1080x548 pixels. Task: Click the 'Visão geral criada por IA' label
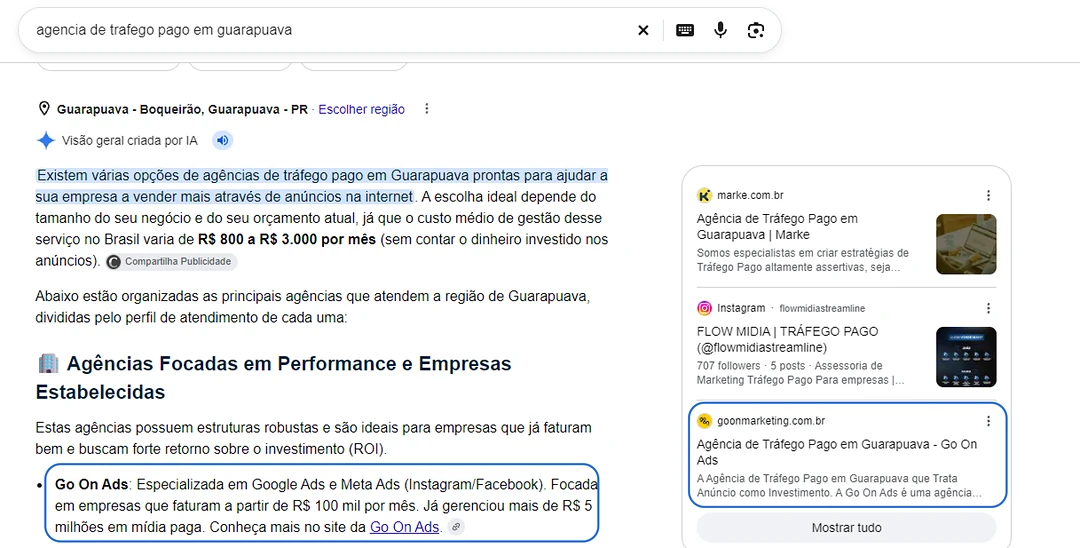(129, 140)
